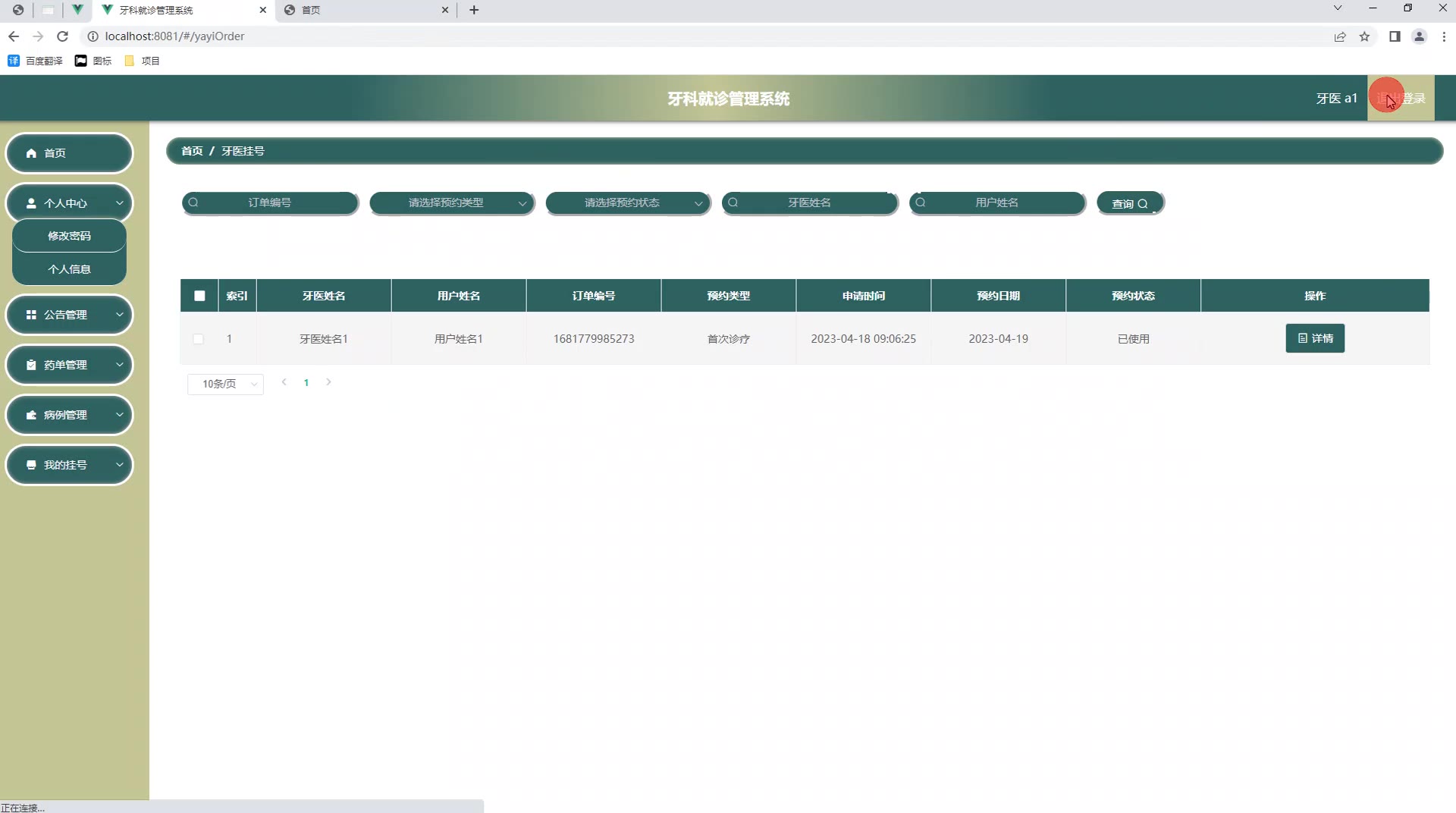Select page 1 in pagination
This screenshot has width=1456, height=813.
[x=306, y=383]
